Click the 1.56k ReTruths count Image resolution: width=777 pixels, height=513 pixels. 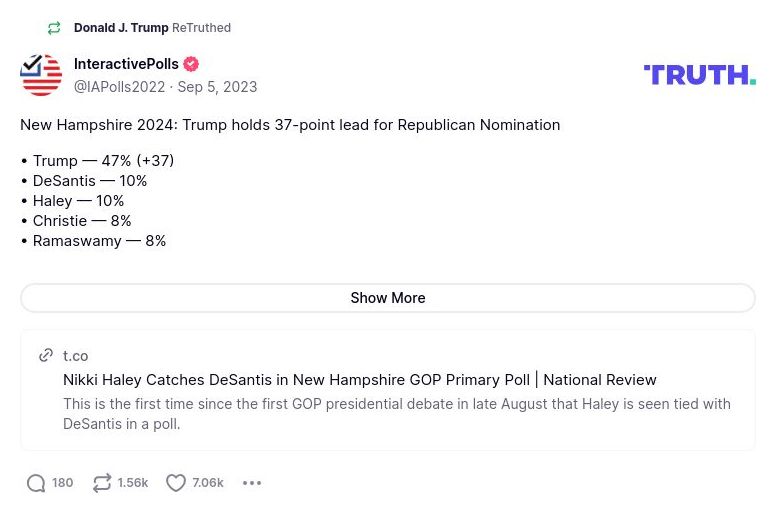(133, 483)
